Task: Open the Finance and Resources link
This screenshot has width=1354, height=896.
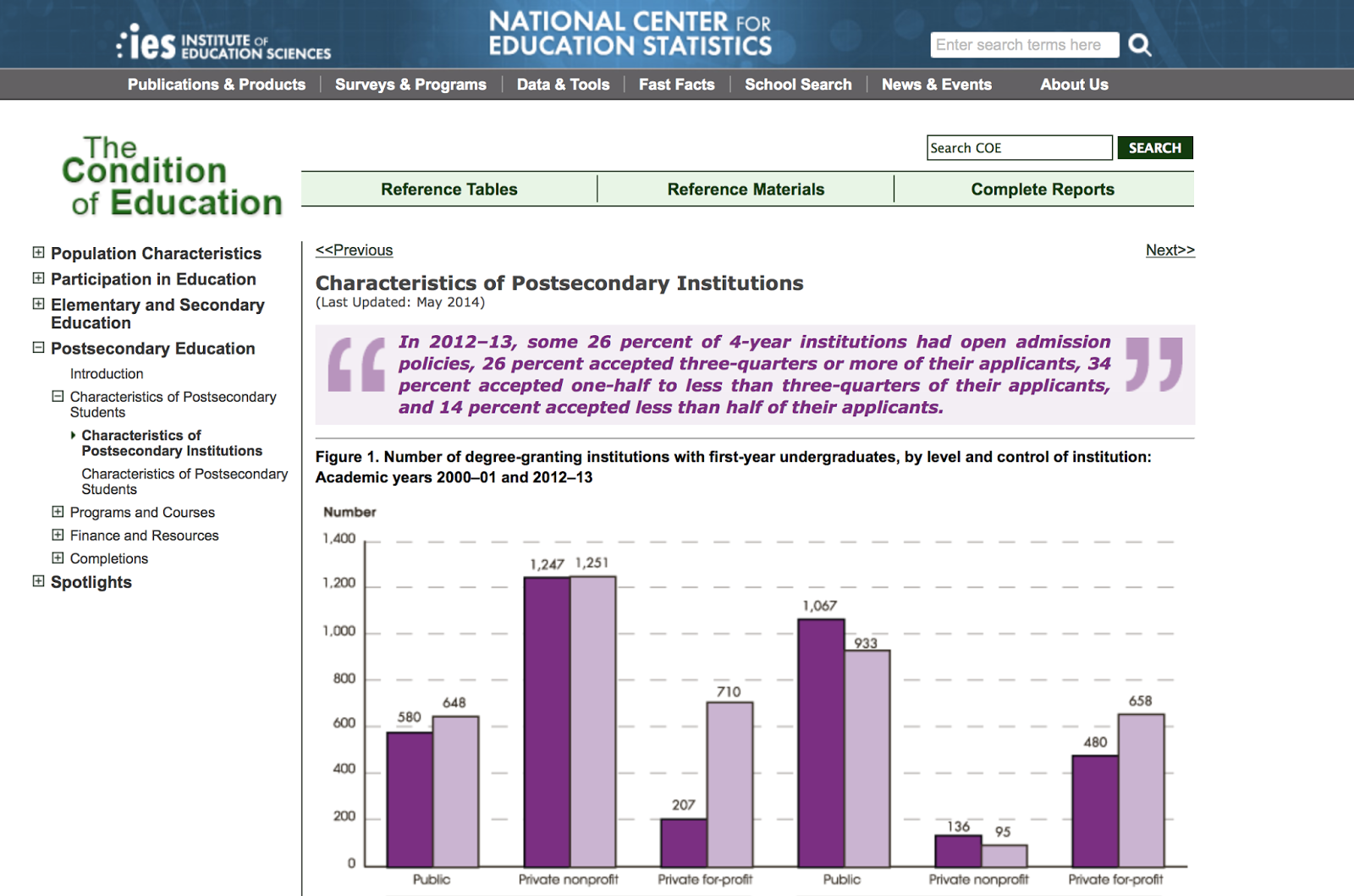Action: coord(144,536)
